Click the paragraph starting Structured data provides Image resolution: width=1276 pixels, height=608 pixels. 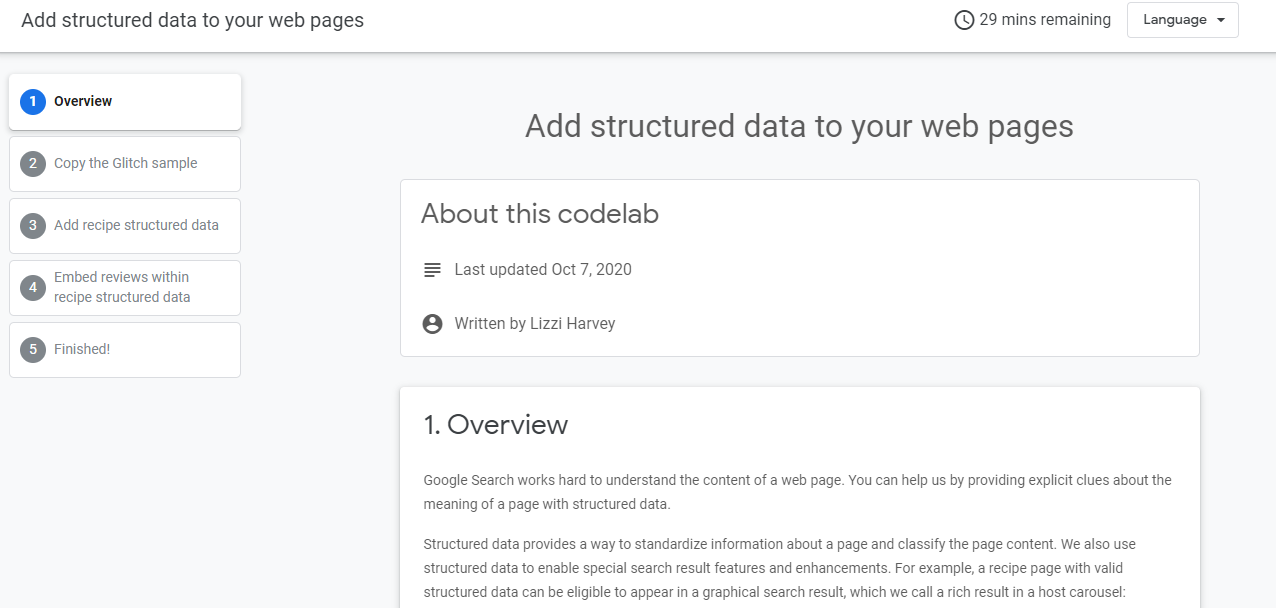tap(780, 568)
